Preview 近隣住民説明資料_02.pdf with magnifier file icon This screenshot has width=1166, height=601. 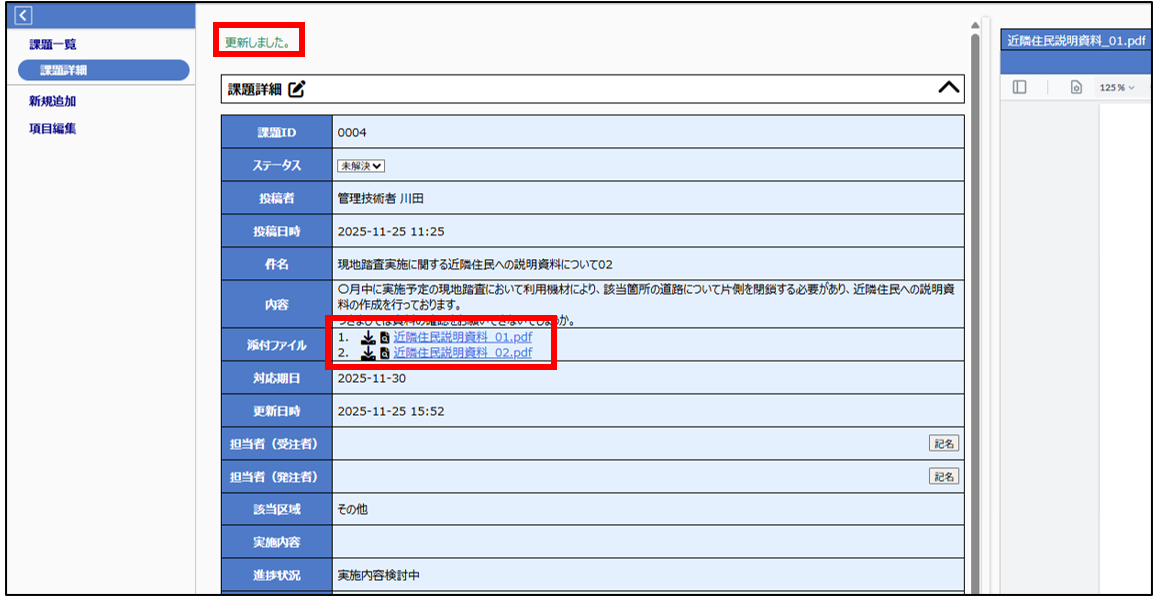point(385,353)
